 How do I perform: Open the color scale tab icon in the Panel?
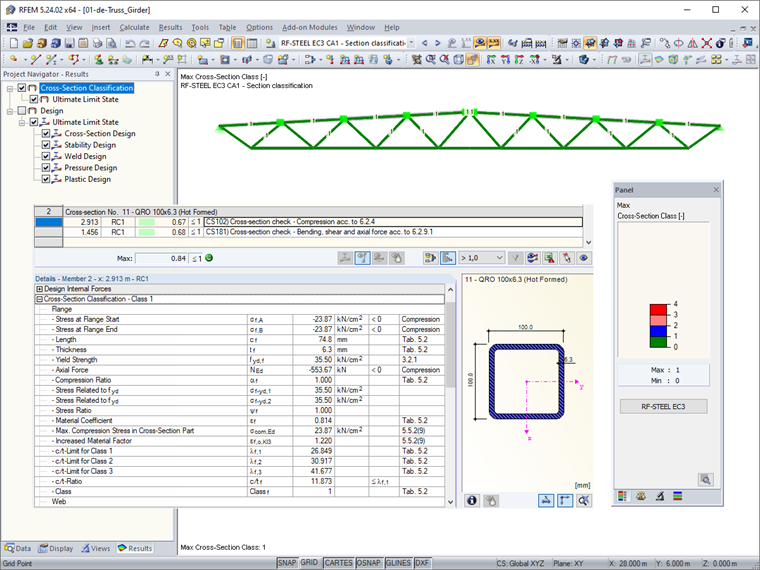pos(622,496)
